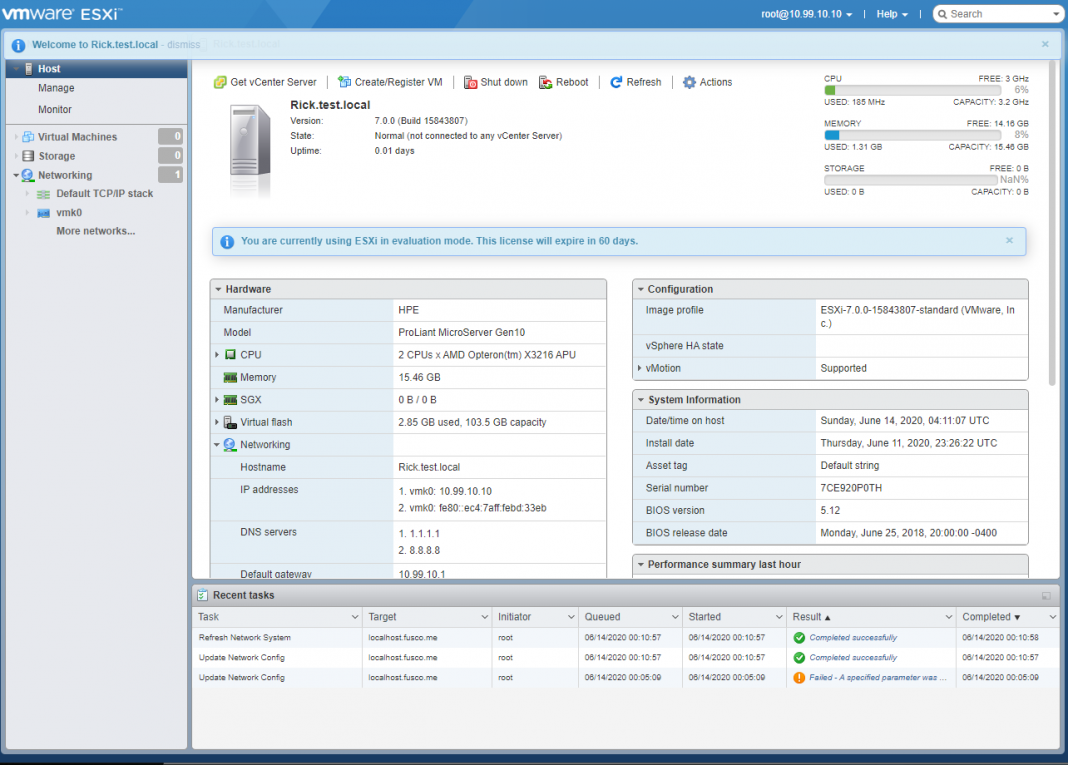Open the Result column dropdown in Recent tasks
Image resolution: width=1068 pixels, height=765 pixels.
tap(949, 617)
